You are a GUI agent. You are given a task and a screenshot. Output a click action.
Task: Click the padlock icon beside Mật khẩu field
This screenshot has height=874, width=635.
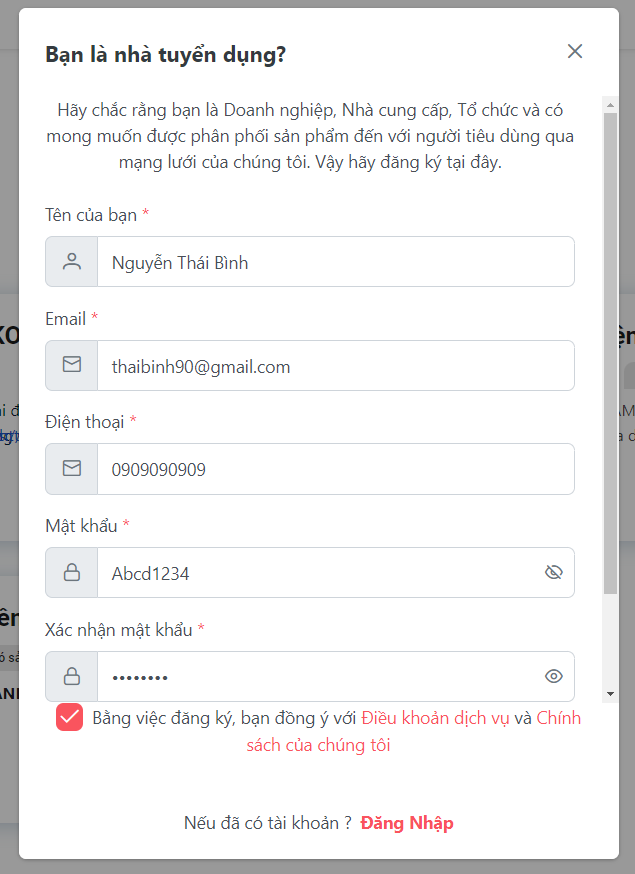[x=71, y=572]
